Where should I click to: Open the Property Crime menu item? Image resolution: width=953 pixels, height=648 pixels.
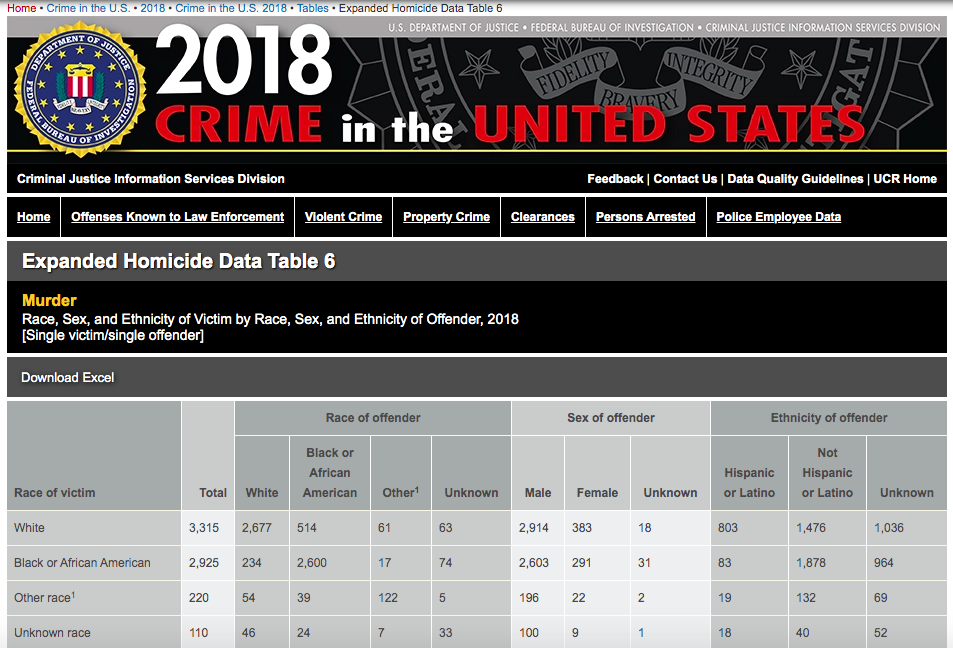[446, 217]
